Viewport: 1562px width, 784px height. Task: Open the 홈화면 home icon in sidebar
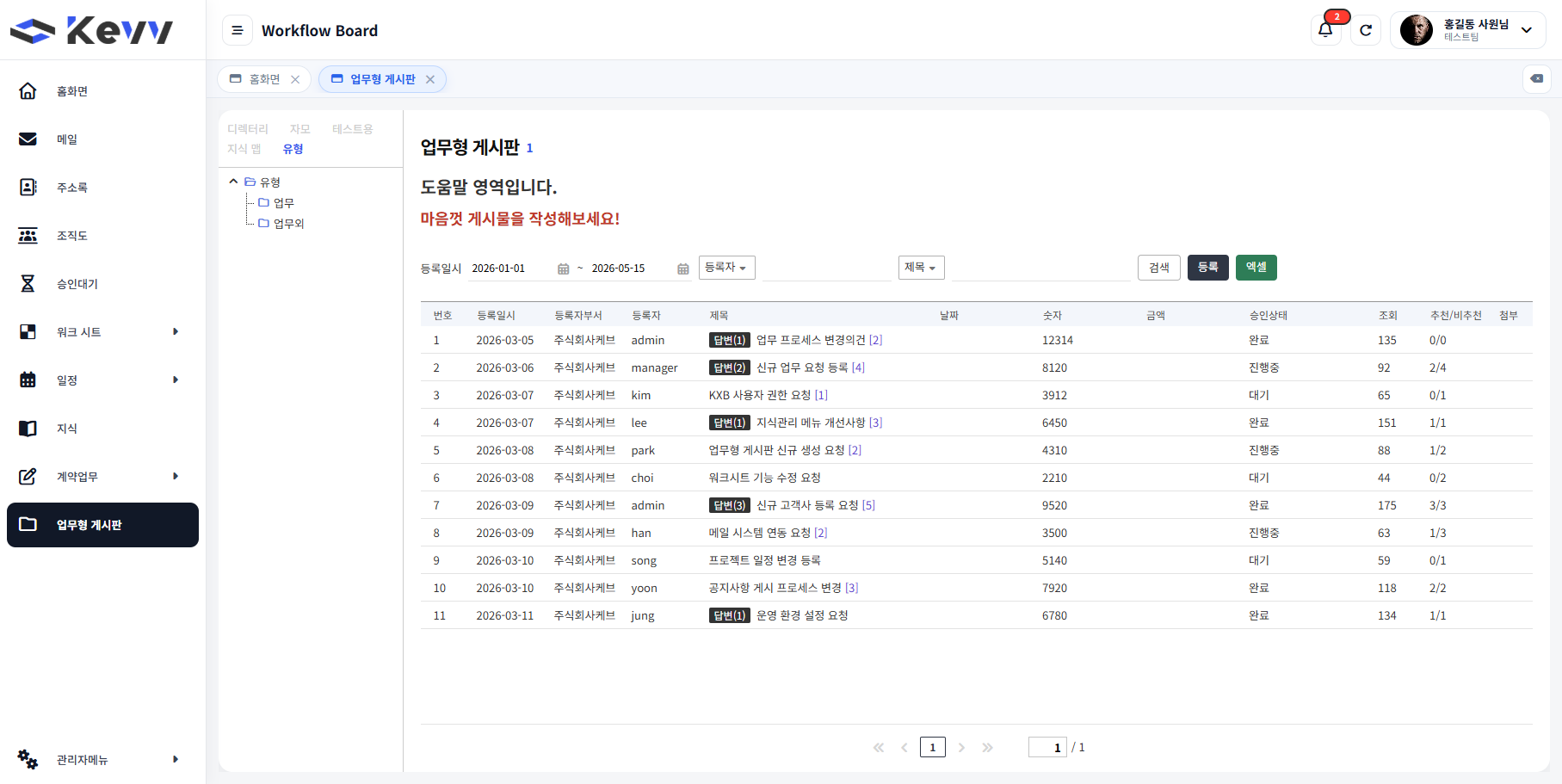click(x=28, y=90)
